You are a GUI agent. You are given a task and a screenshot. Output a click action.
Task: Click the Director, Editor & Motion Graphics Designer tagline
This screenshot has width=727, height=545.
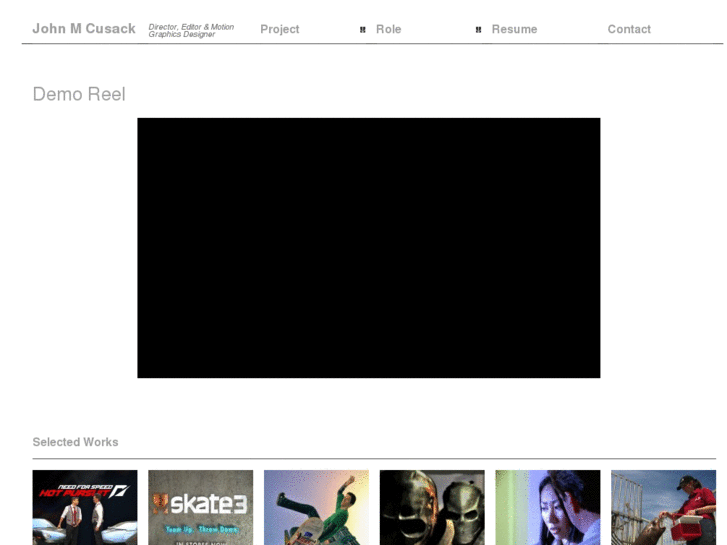191,31
